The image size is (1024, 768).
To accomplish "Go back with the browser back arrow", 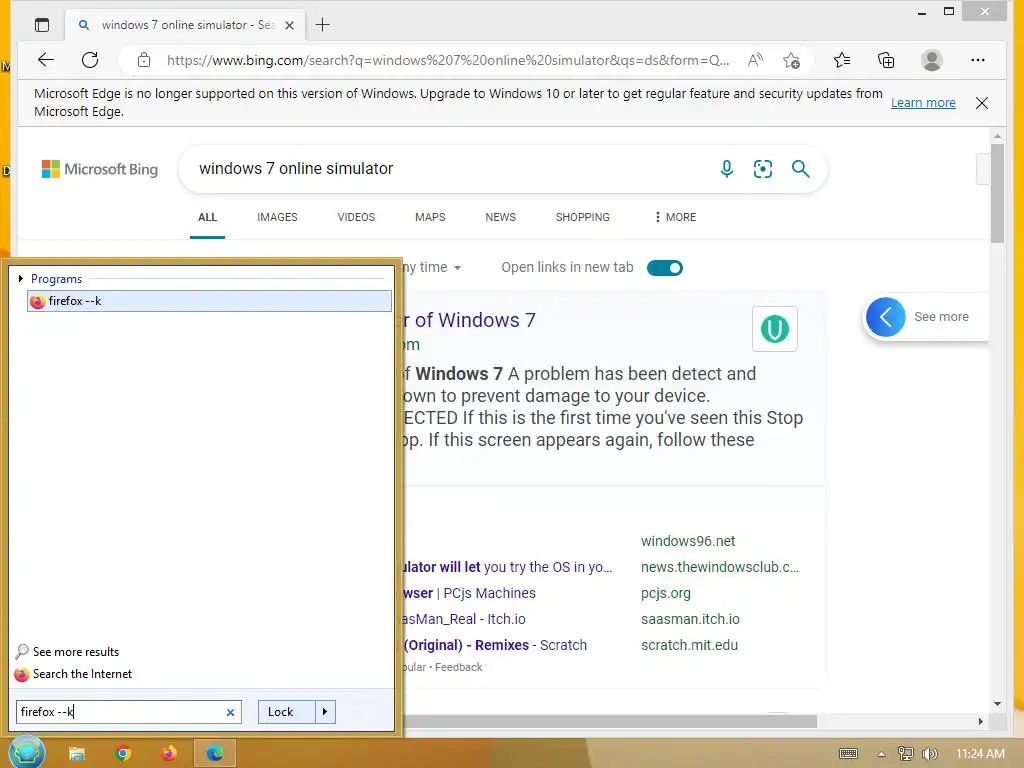I will 46,60.
